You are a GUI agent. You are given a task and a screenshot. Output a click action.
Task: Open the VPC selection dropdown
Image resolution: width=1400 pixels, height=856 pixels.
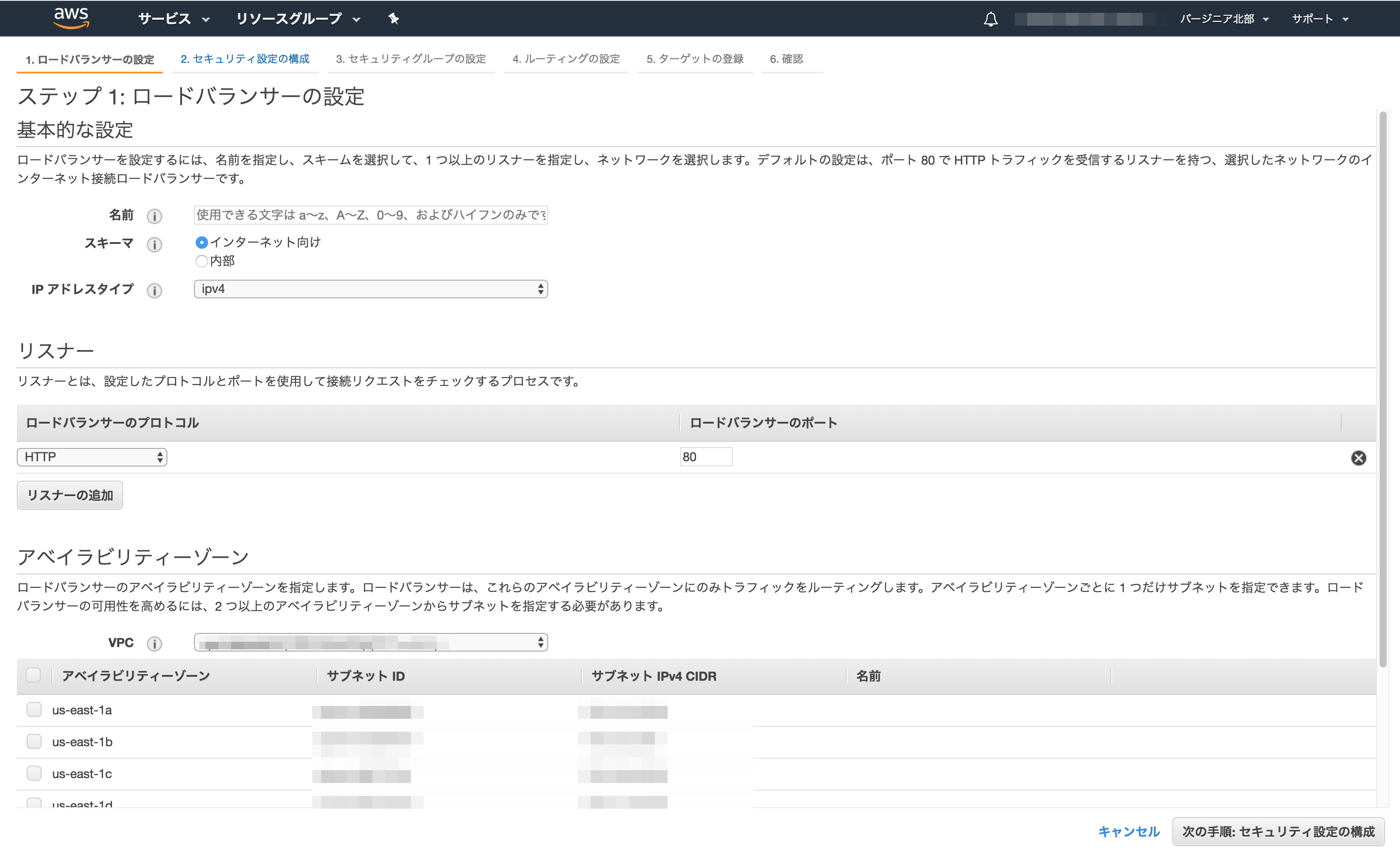pyautogui.click(x=371, y=642)
